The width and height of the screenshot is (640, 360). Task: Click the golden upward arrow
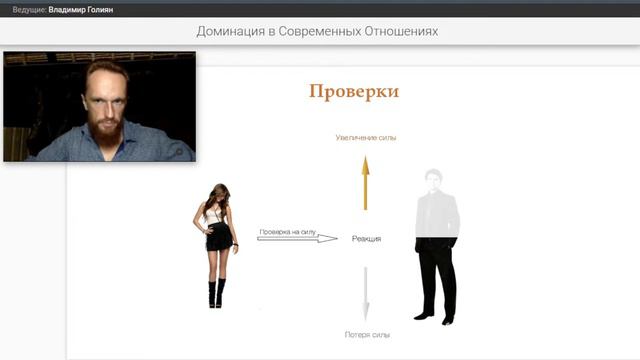pyautogui.click(x=365, y=182)
